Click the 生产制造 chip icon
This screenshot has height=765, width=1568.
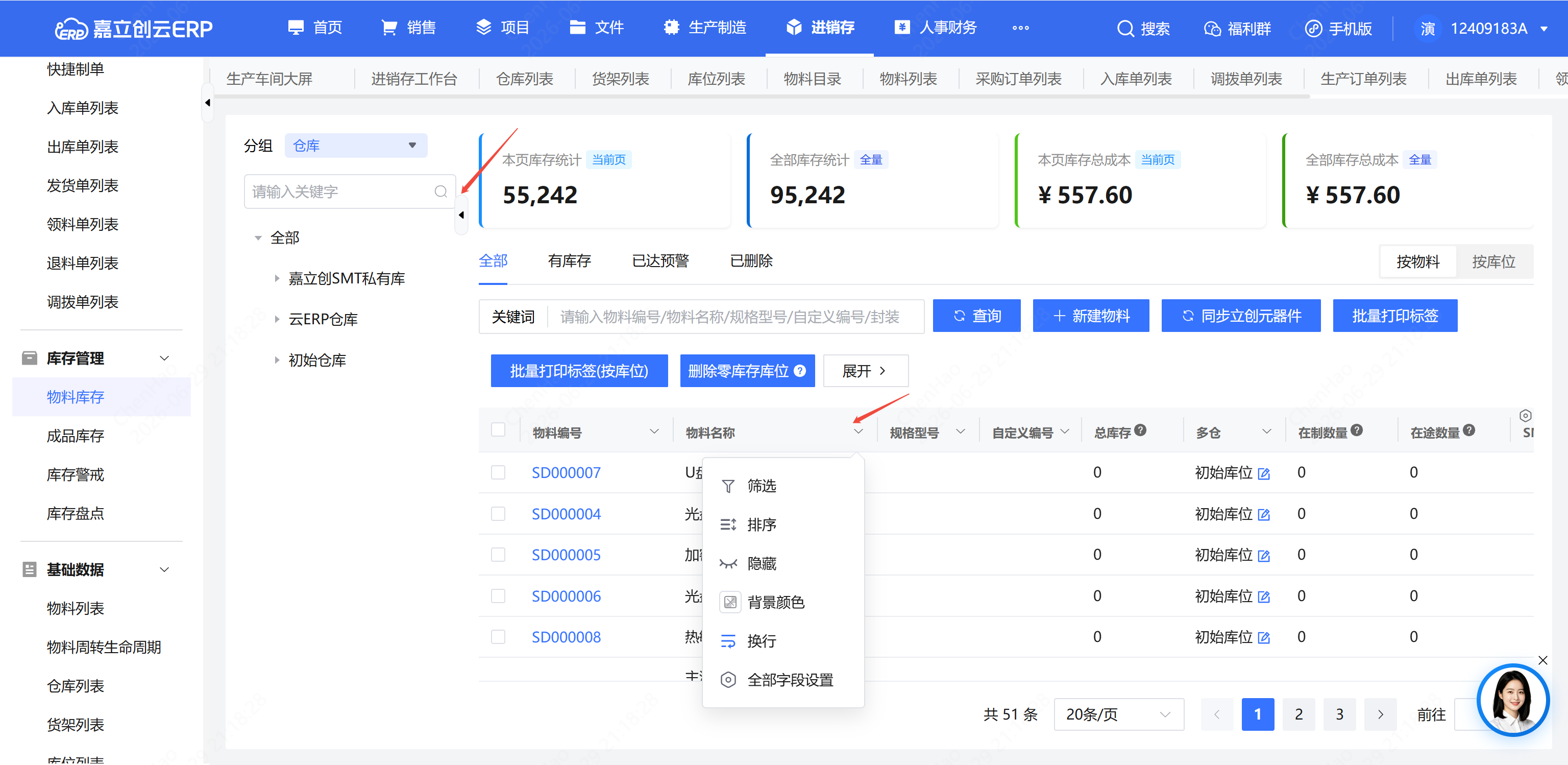[x=671, y=28]
